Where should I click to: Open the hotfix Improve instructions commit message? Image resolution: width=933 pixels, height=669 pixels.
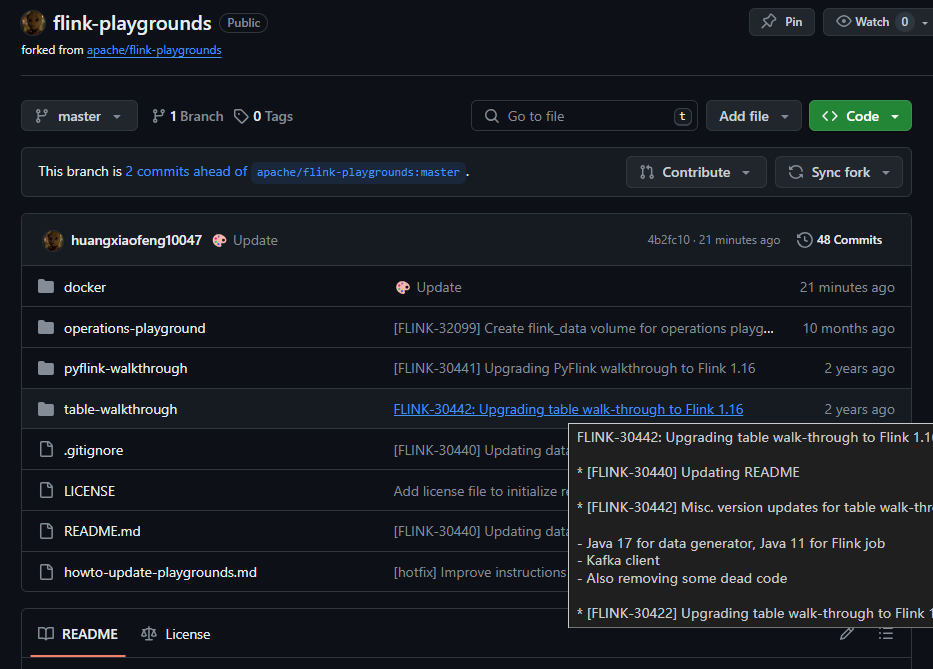tap(481, 573)
